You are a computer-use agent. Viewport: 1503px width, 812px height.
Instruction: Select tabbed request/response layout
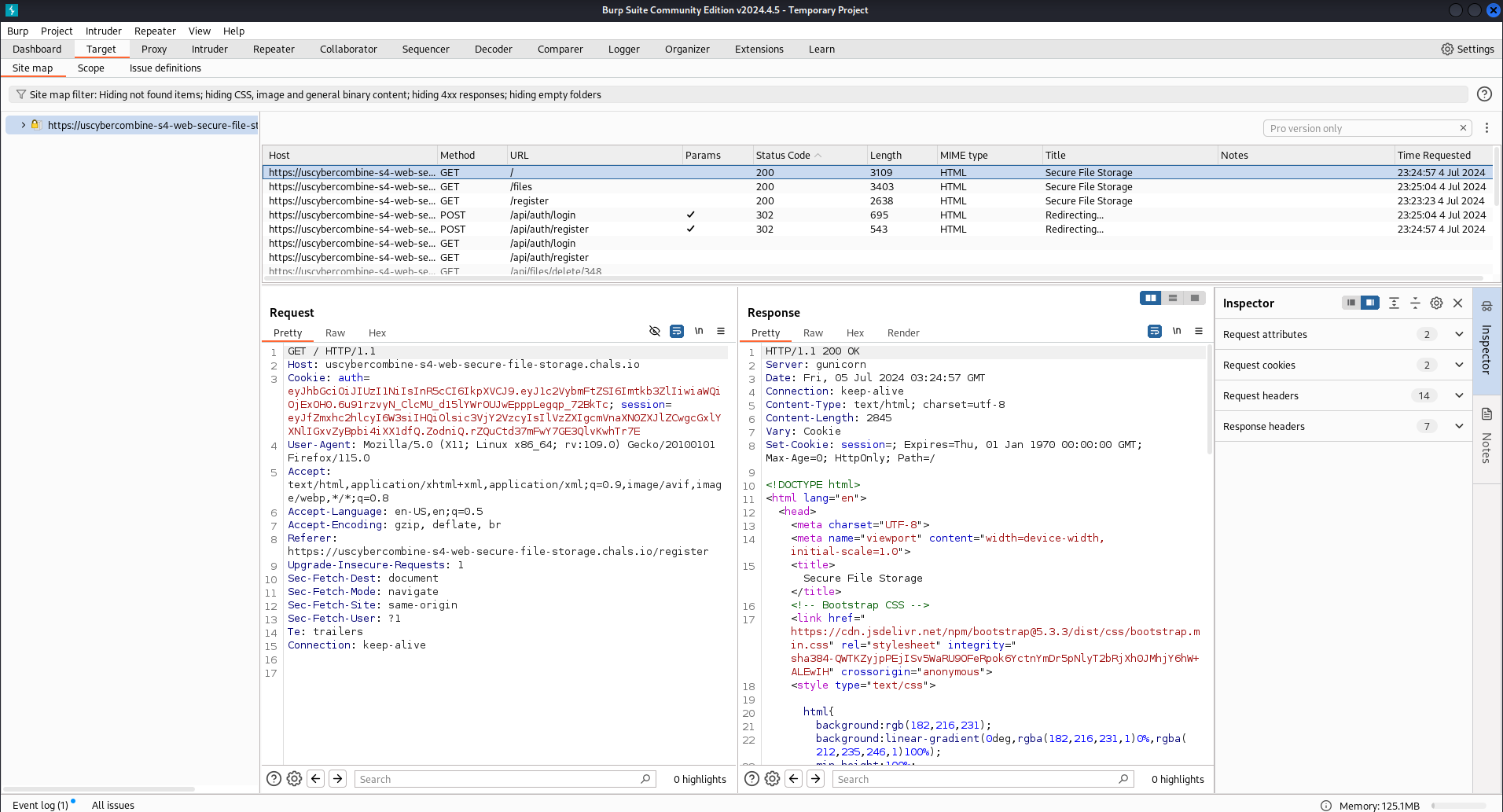pyautogui.click(x=1195, y=298)
